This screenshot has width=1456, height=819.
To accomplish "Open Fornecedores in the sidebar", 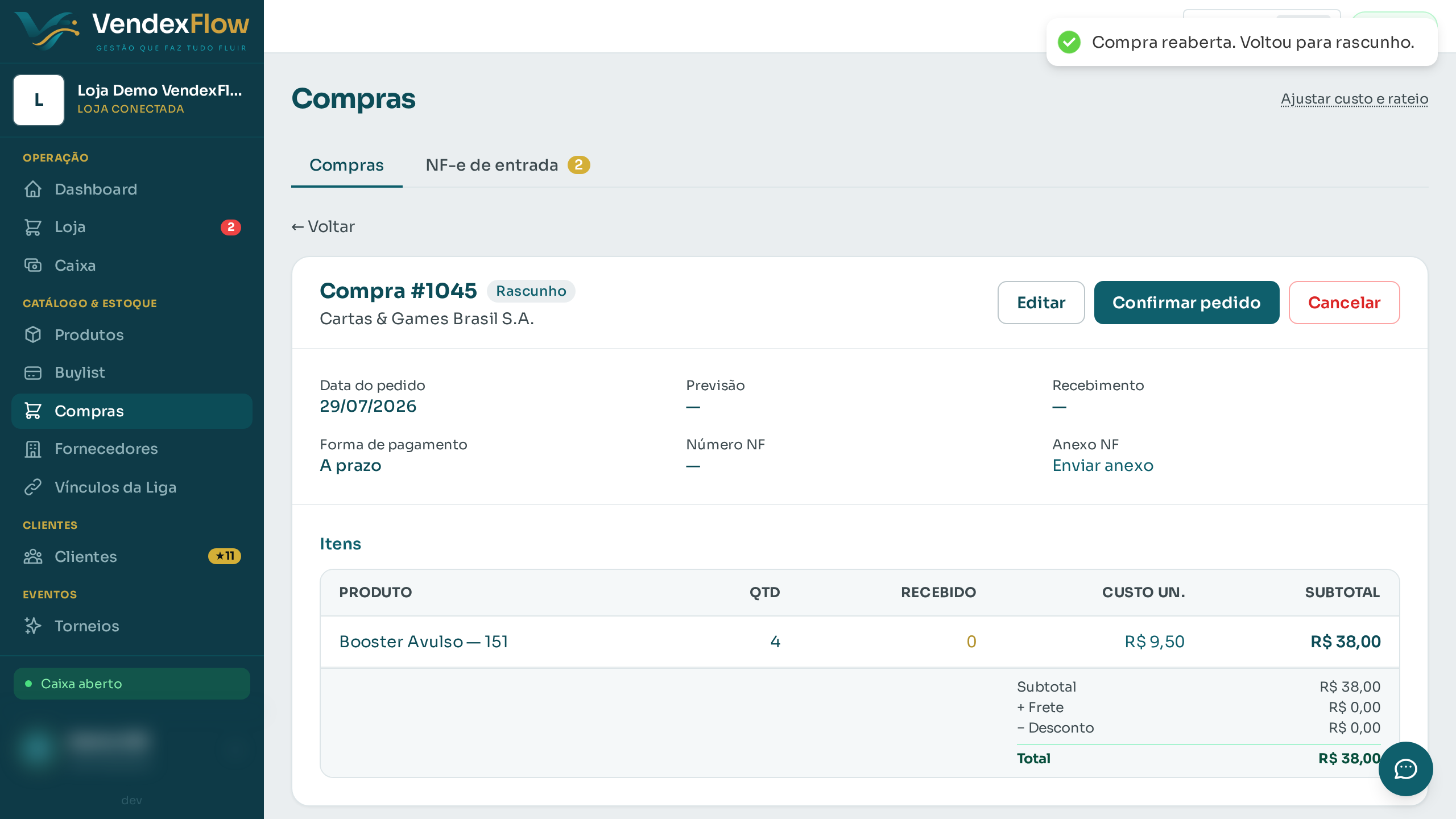I will (132, 449).
